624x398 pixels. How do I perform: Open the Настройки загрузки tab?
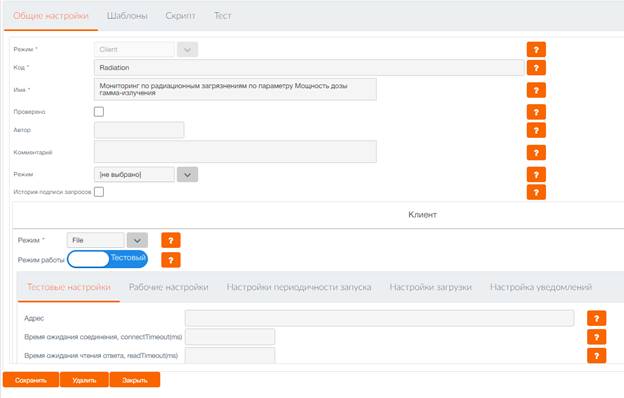point(431,287)
